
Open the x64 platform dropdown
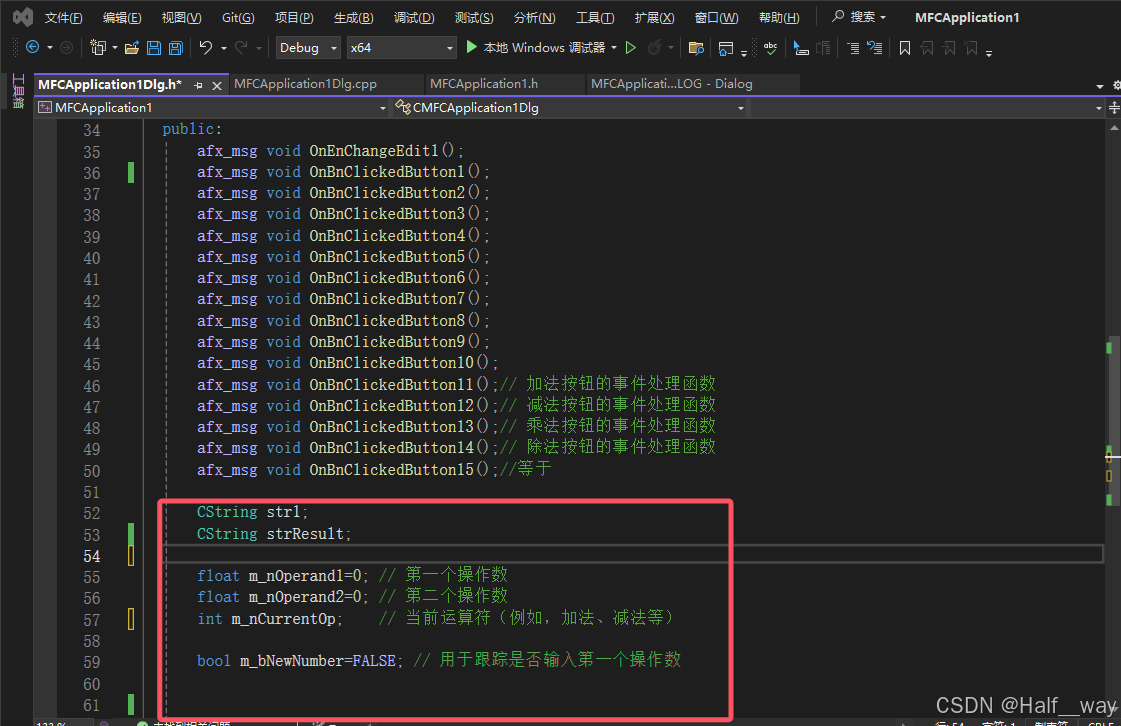[x=401, y=48]
